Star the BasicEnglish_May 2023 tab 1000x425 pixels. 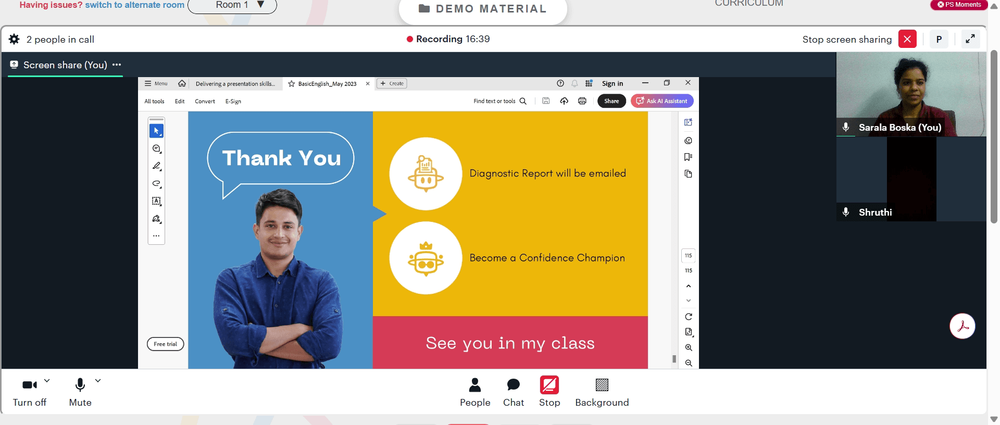point(291,84)
